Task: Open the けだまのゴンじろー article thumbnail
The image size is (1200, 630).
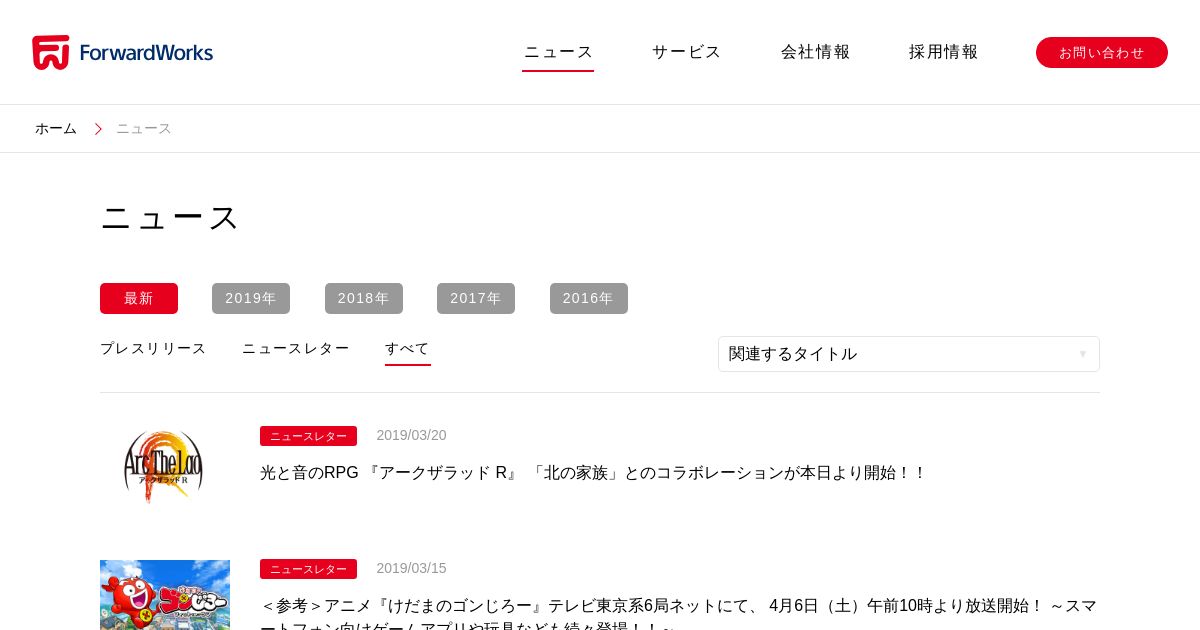Action: 165,595
